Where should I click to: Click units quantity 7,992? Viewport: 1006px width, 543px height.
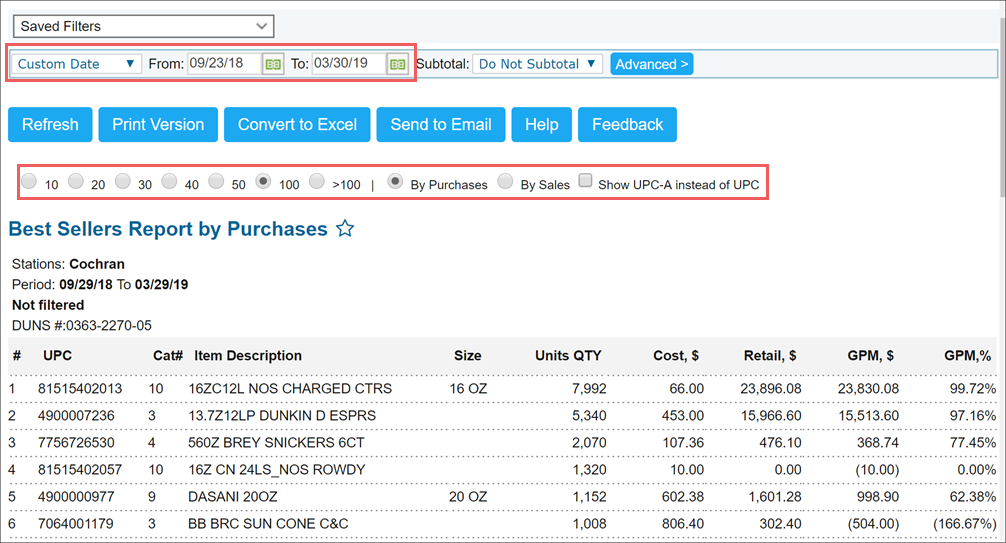point(589,389)
